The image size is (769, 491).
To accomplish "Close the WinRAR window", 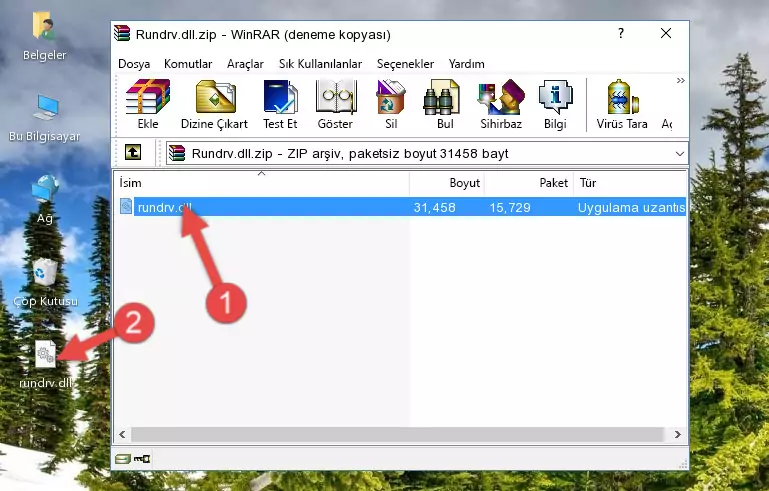I will 666,33.
